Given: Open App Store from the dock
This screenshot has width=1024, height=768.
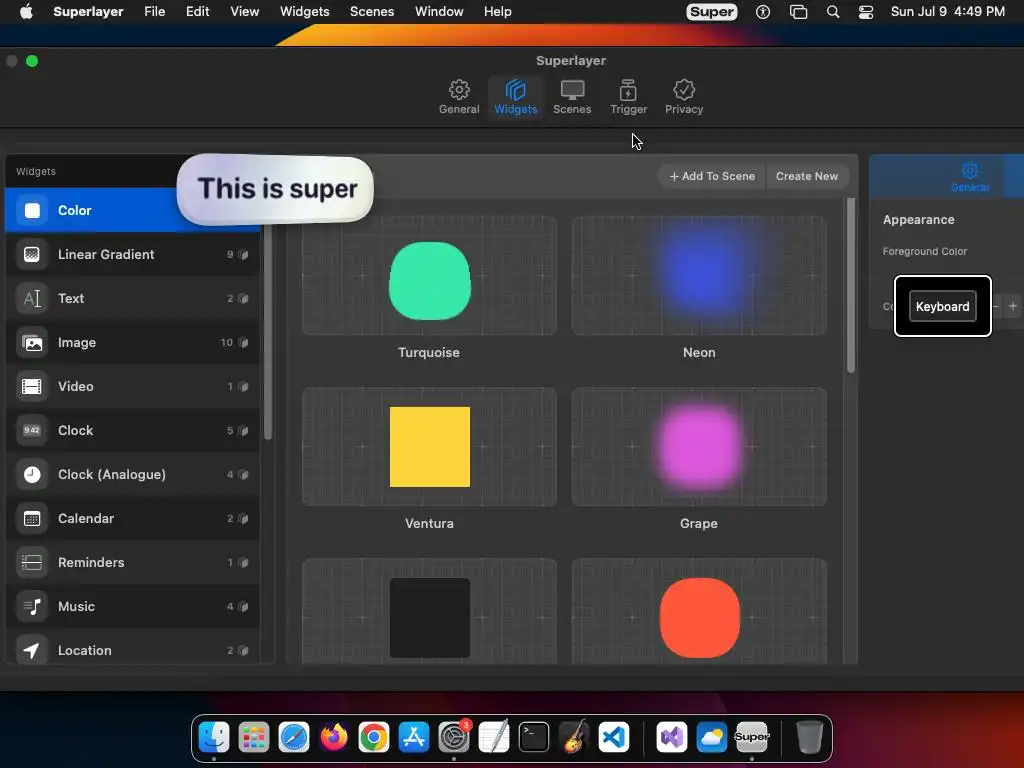Looking at the screenshot, I should (413, 737).
